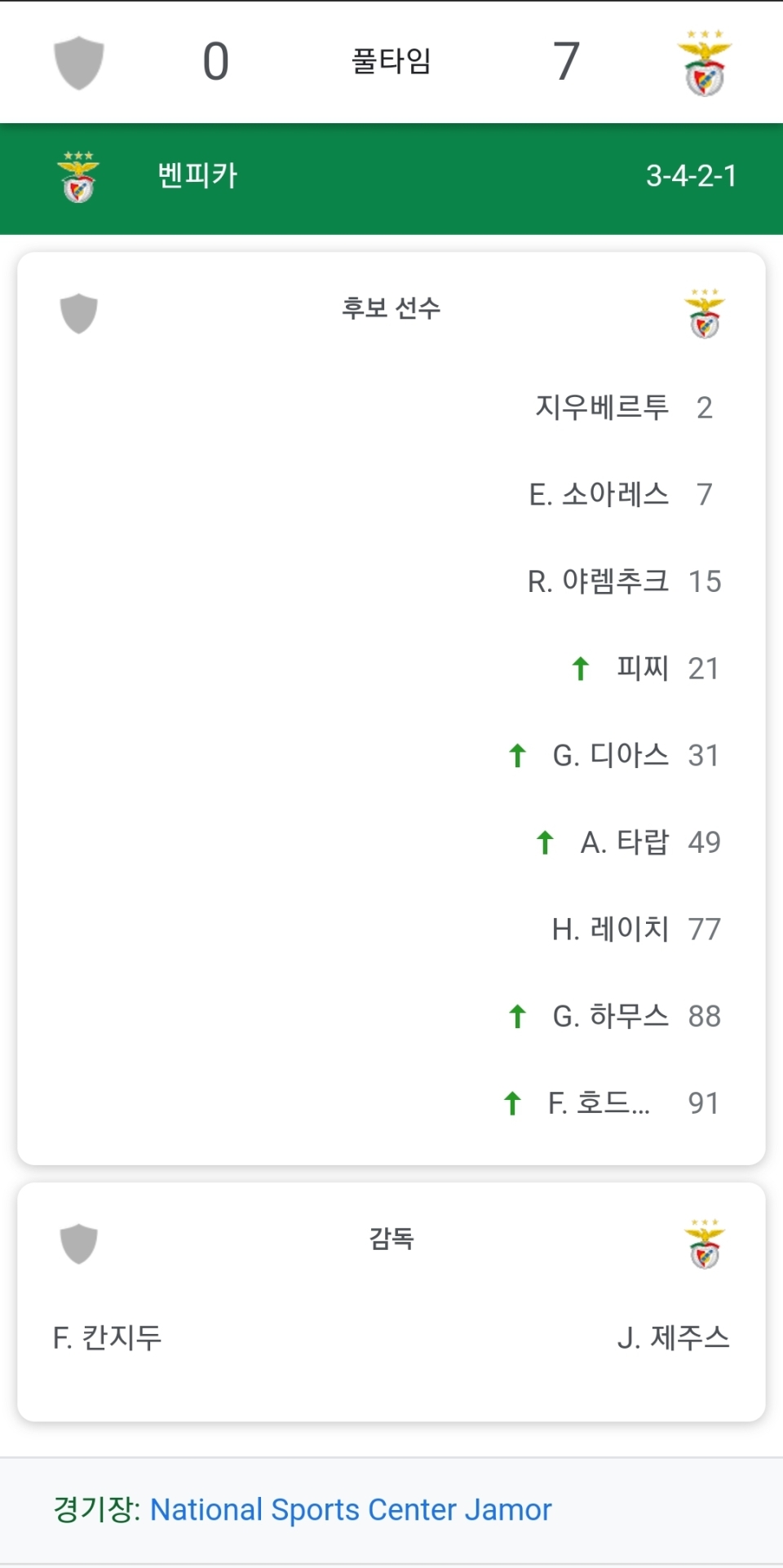This screenshot has width=783, height=1568.
Task: Tap the substitution arrow next to 피찌
Action: 581,669
